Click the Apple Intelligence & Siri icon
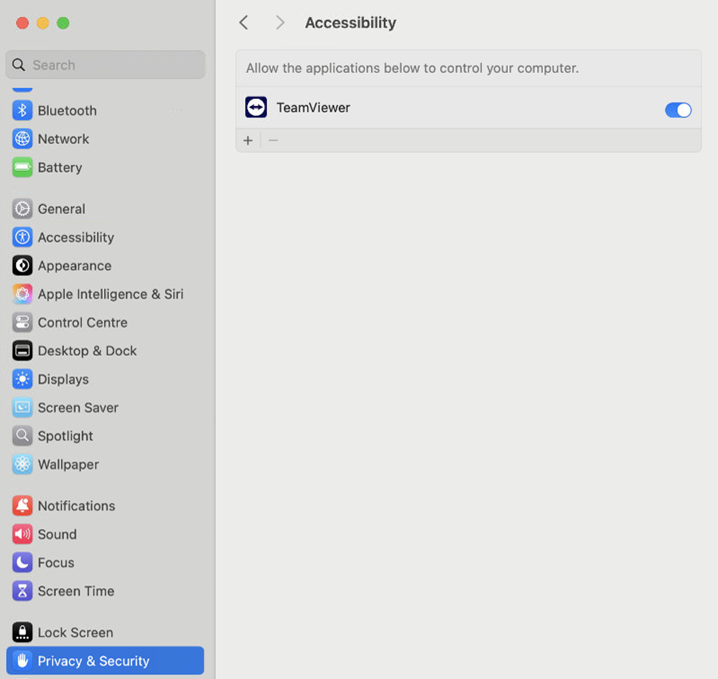The height and width of the screenshot is (679, 718). [x=22, y=294]
